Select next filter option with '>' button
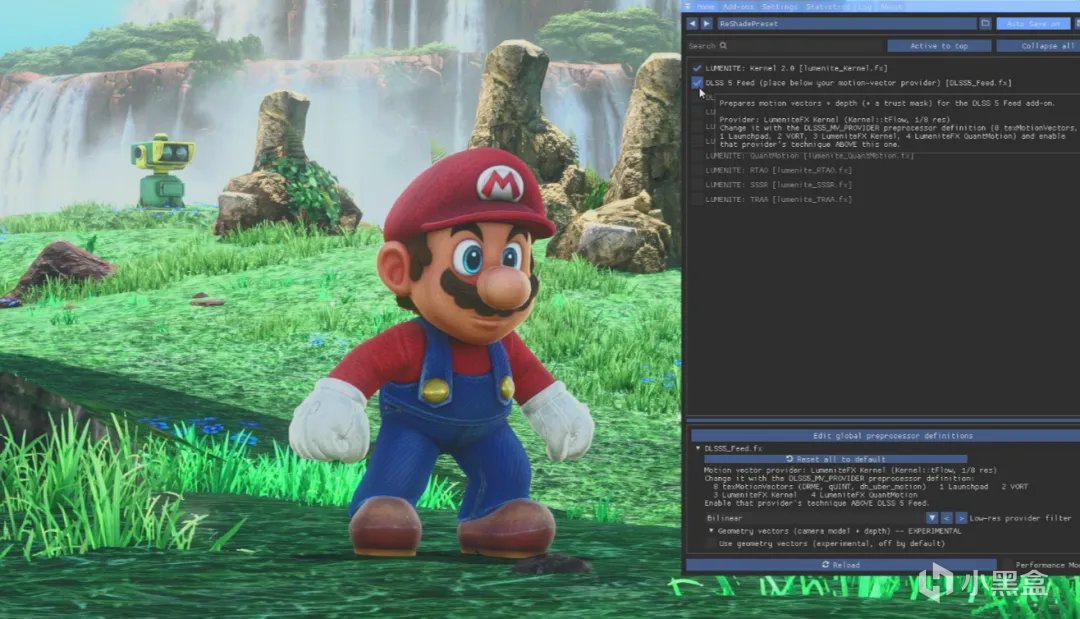Screen dimensions: 1080x619 [x=961, y=518]
